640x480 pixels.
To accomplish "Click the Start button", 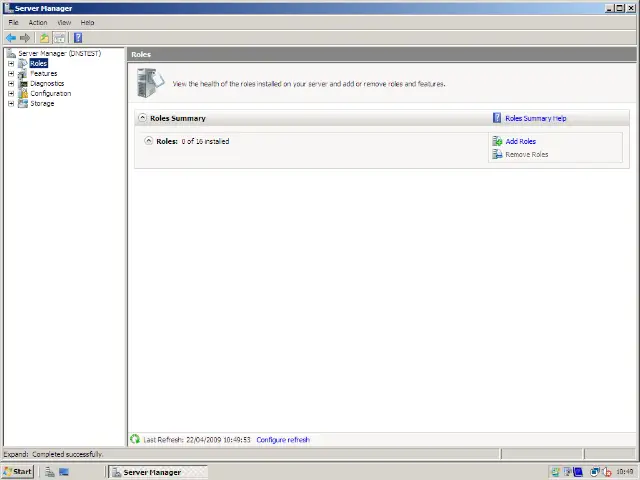I will pos(17,472).
